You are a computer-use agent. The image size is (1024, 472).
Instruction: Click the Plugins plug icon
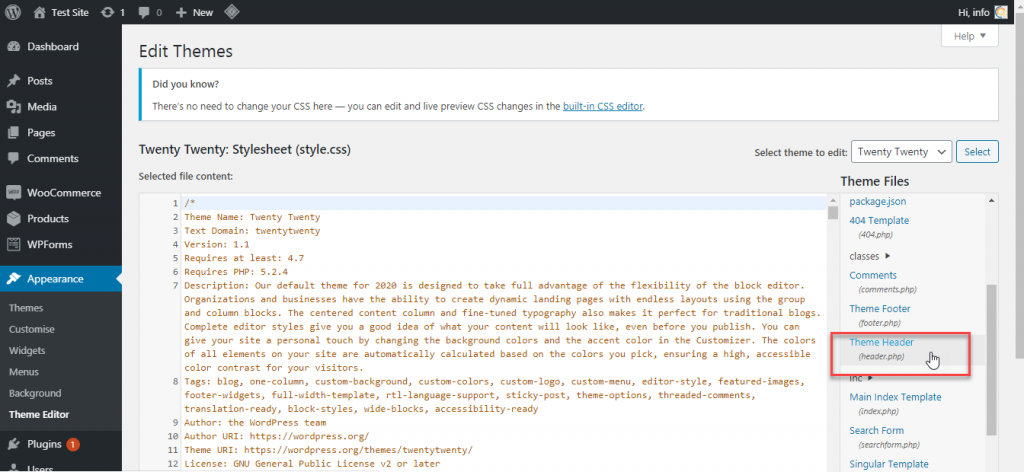click(x=13, y=444)
